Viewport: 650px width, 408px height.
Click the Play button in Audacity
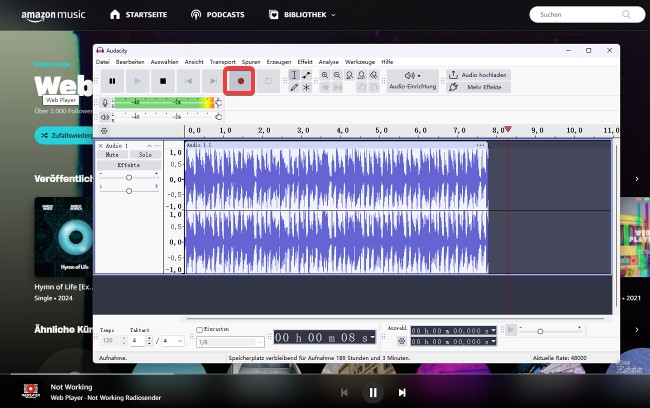coord(138,81)
